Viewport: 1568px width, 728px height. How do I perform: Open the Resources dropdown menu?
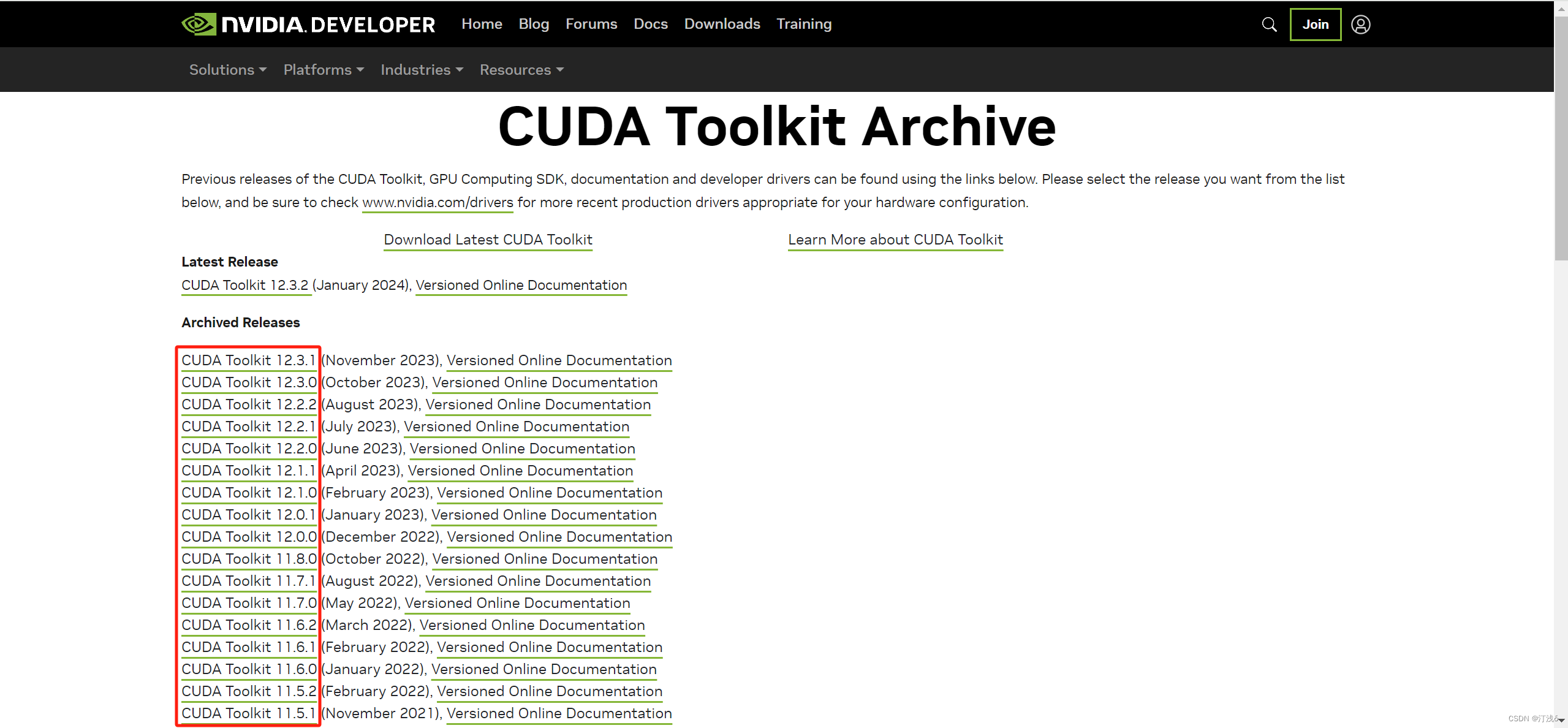point(521,70)
